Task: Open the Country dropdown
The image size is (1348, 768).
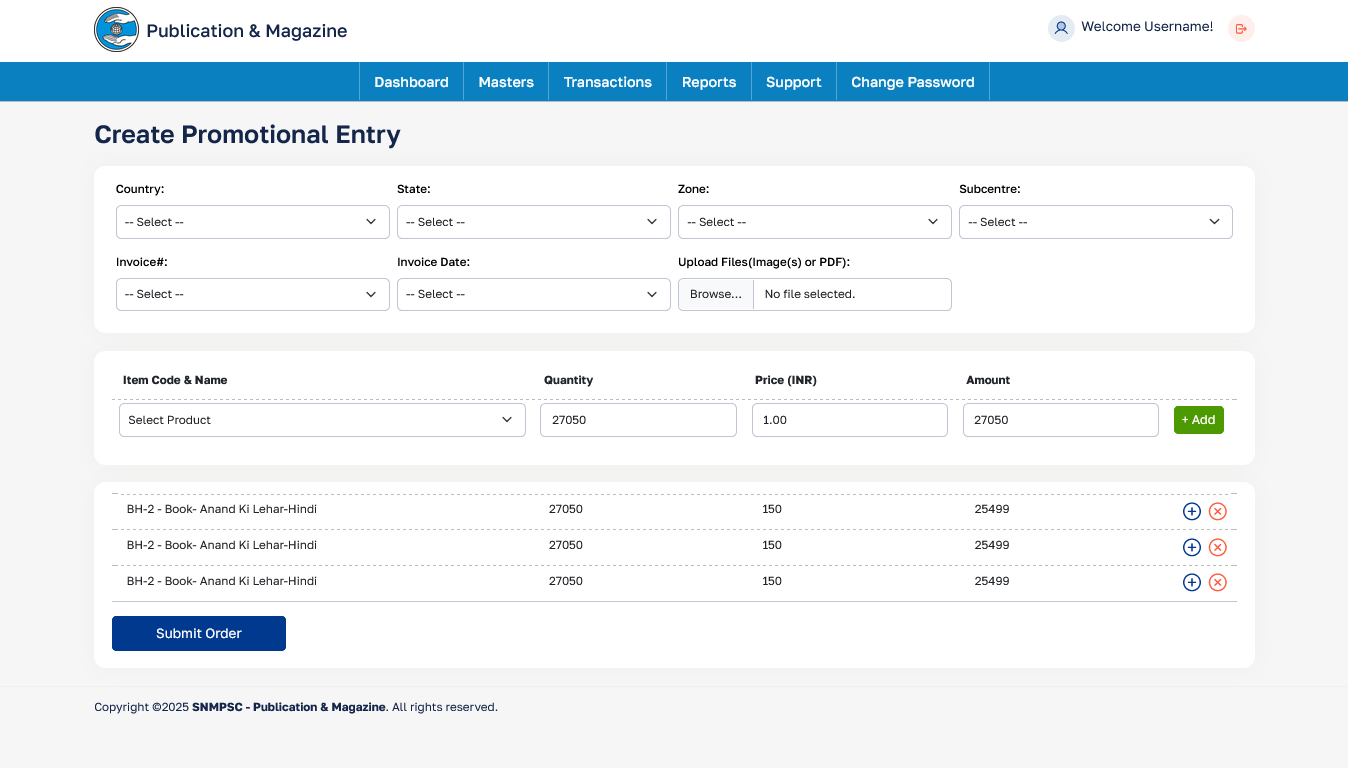Action: coord(252,222)
